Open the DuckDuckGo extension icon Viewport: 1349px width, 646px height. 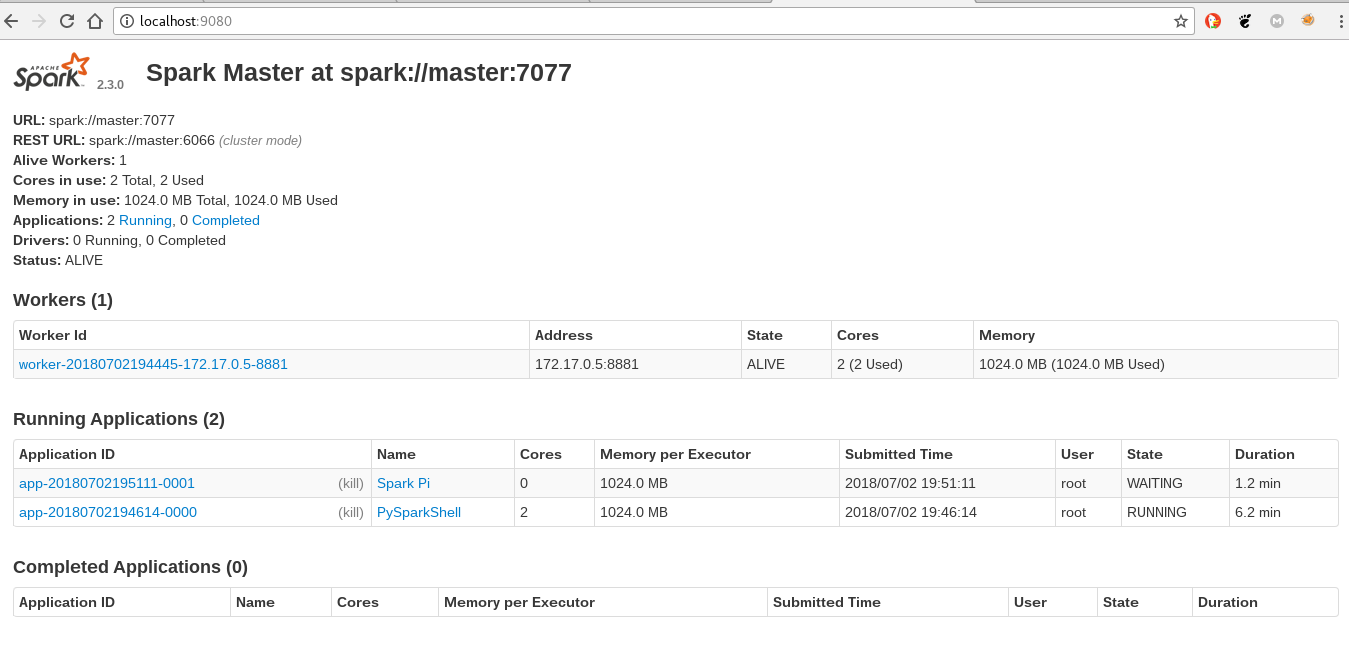pyautogui.click(x=1212, y=21)
